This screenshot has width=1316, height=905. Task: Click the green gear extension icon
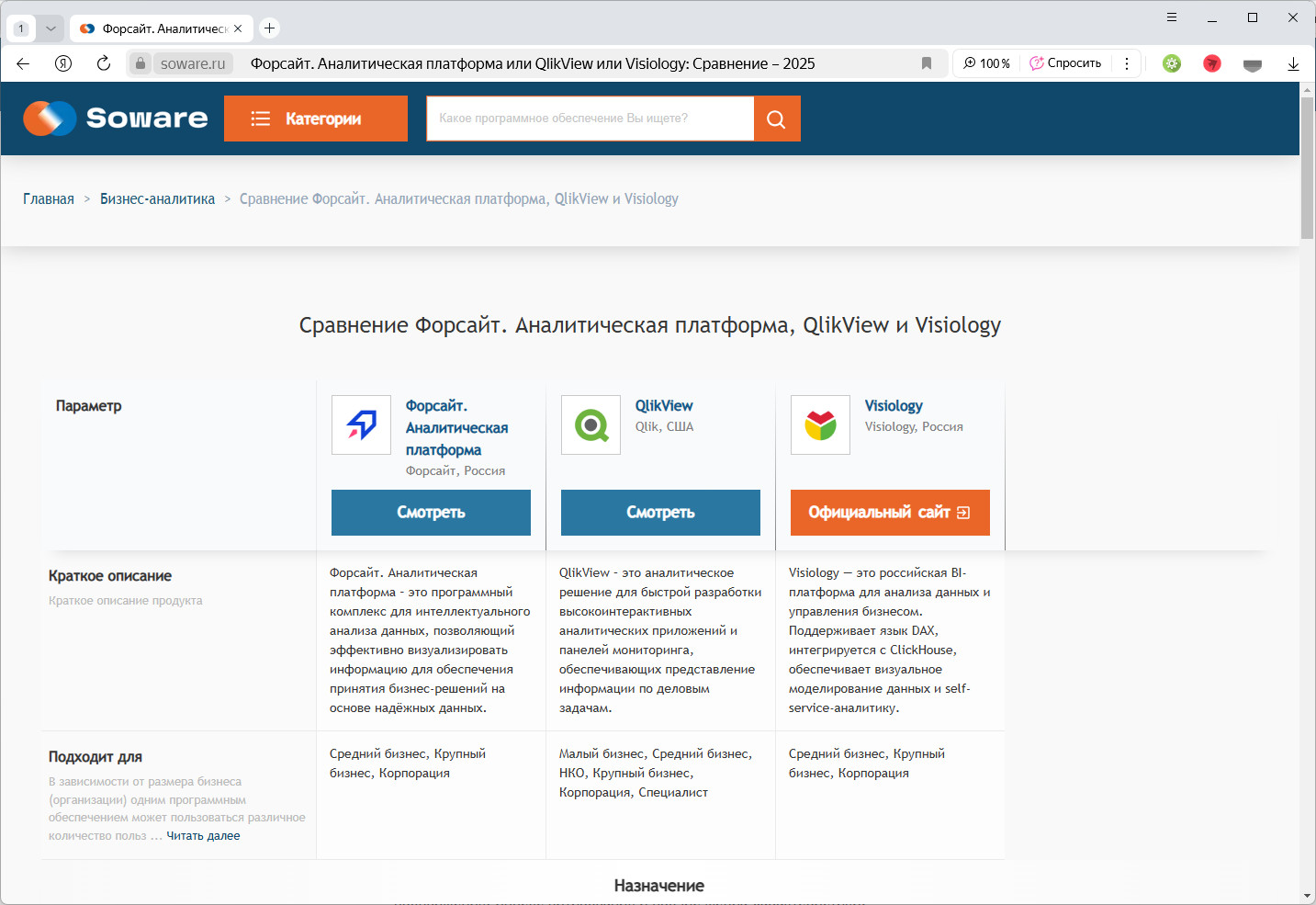pyautogui.click(x=1172, y=63)
